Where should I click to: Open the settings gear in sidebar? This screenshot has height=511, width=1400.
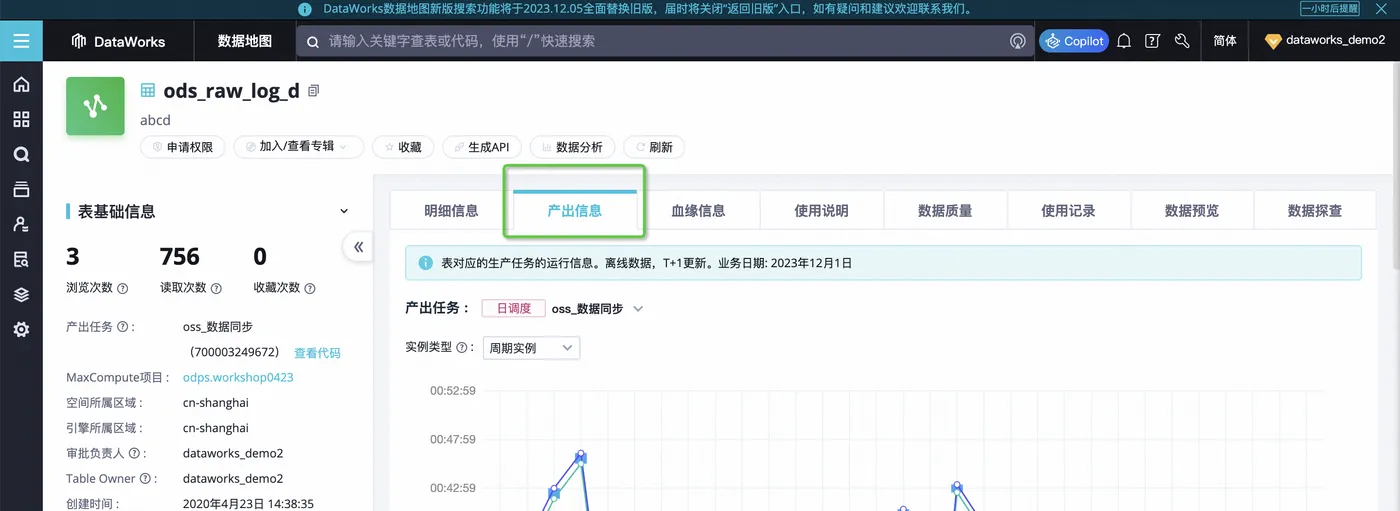21,330
